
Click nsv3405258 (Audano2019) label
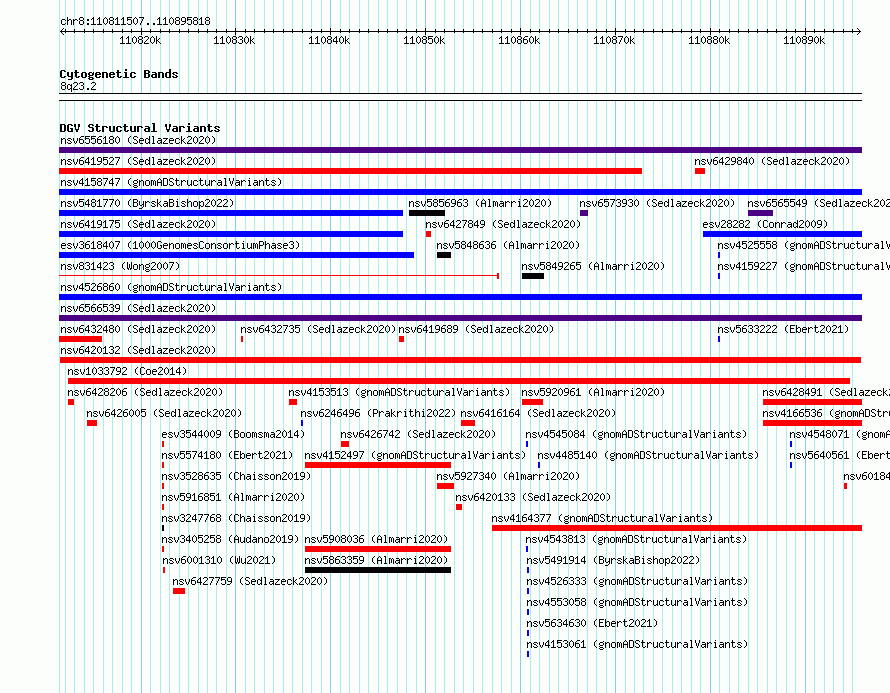click(x=230, y=539)
